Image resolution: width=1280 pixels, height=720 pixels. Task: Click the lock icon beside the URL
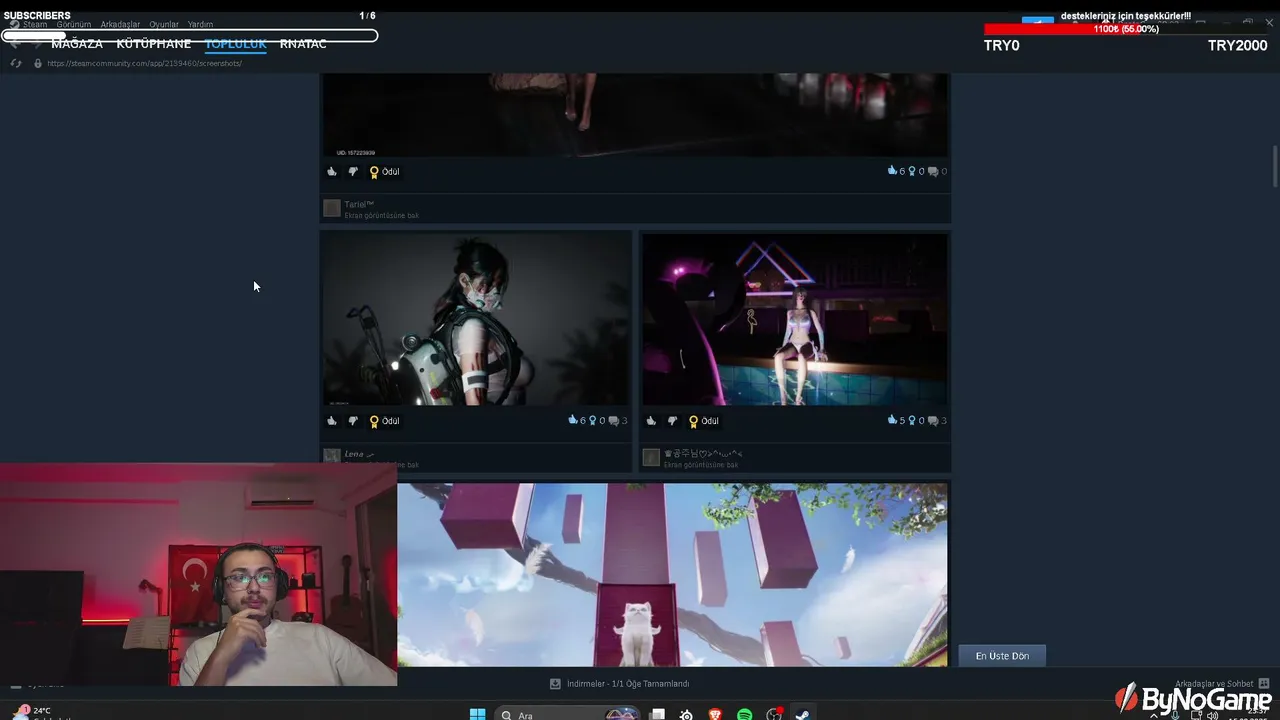click(x=38, y=63)
